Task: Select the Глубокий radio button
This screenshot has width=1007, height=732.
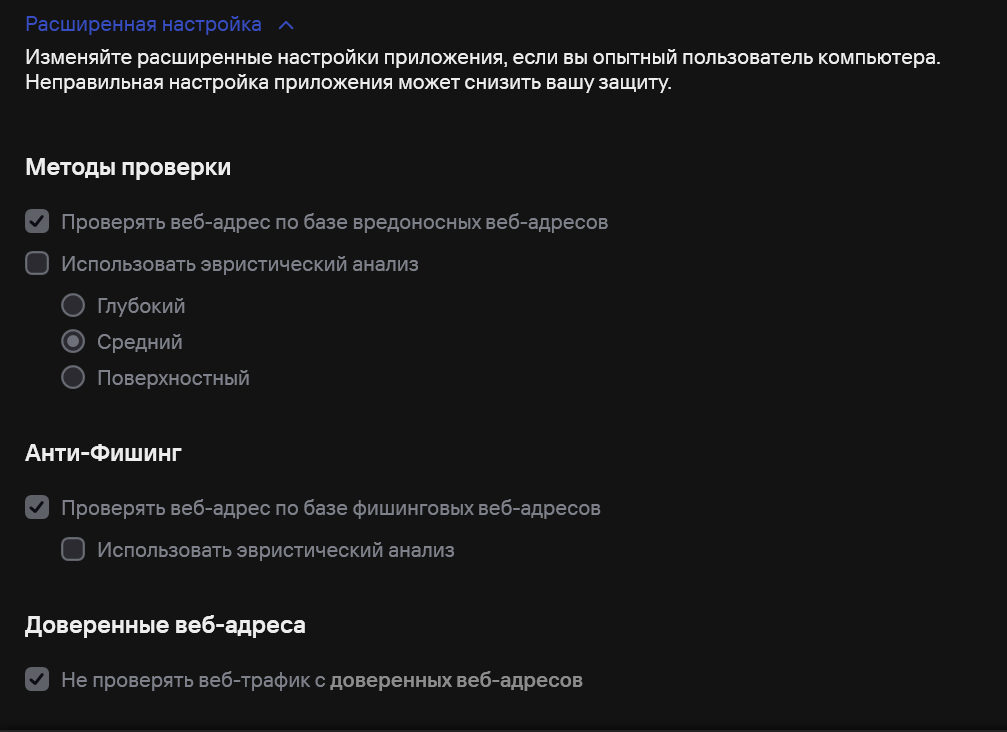Action: (73, 305)
